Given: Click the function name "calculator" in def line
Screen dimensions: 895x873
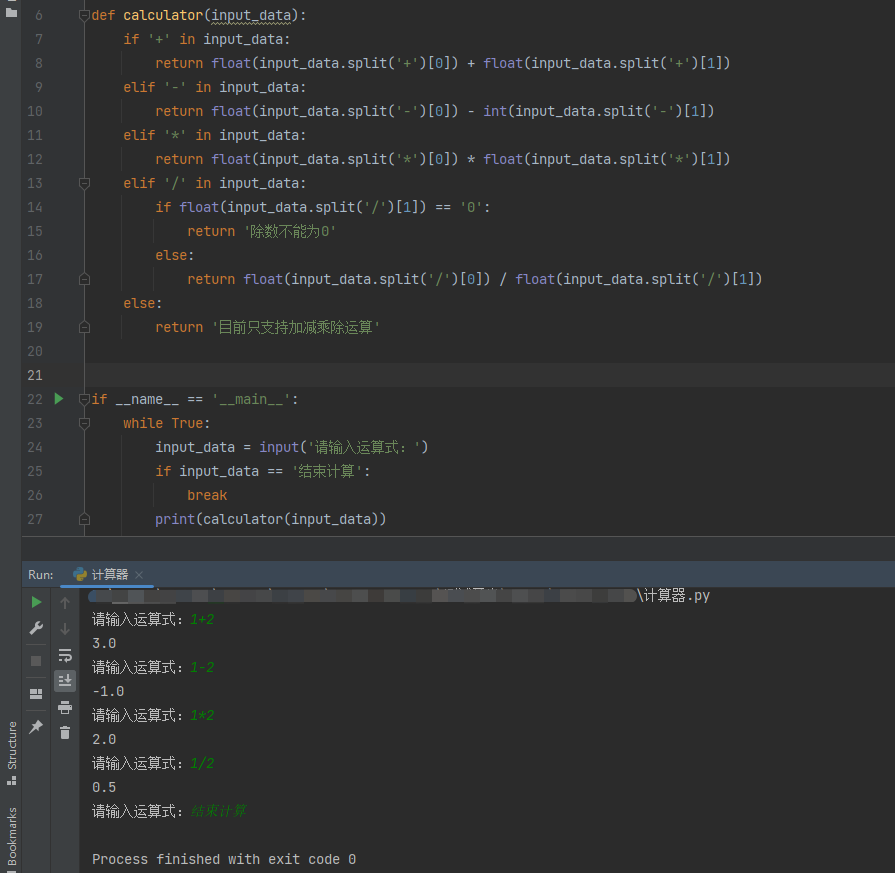Looking at the screenshot, I should click(x=163, y=15).
